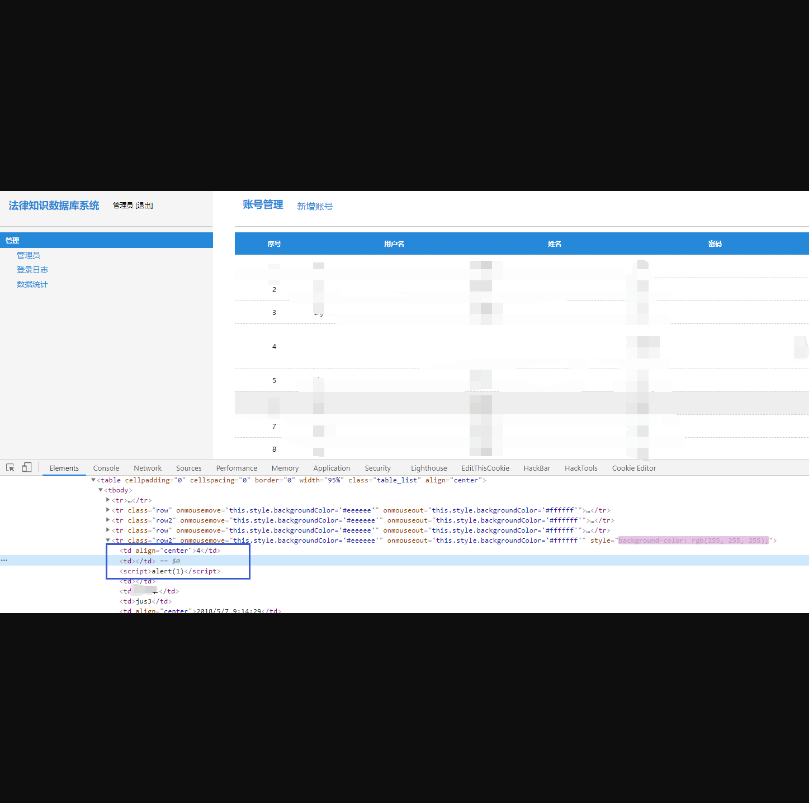Image resolution: width=809 pixels, height=803 pixels.
Task: Open 登录日志 in the sidebar
Action: point(32,269)
